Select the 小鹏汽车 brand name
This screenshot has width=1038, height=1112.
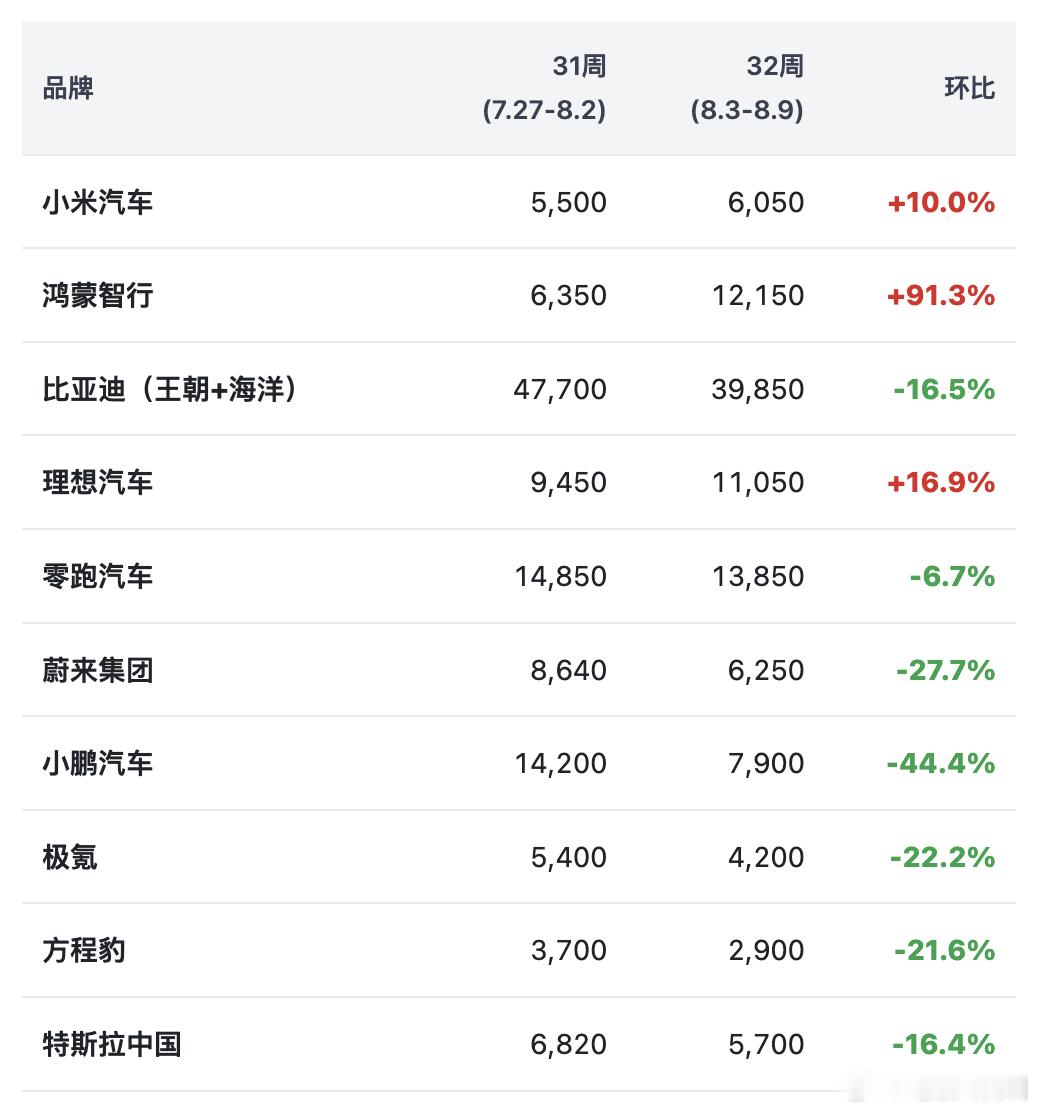[x=98, y=763]
